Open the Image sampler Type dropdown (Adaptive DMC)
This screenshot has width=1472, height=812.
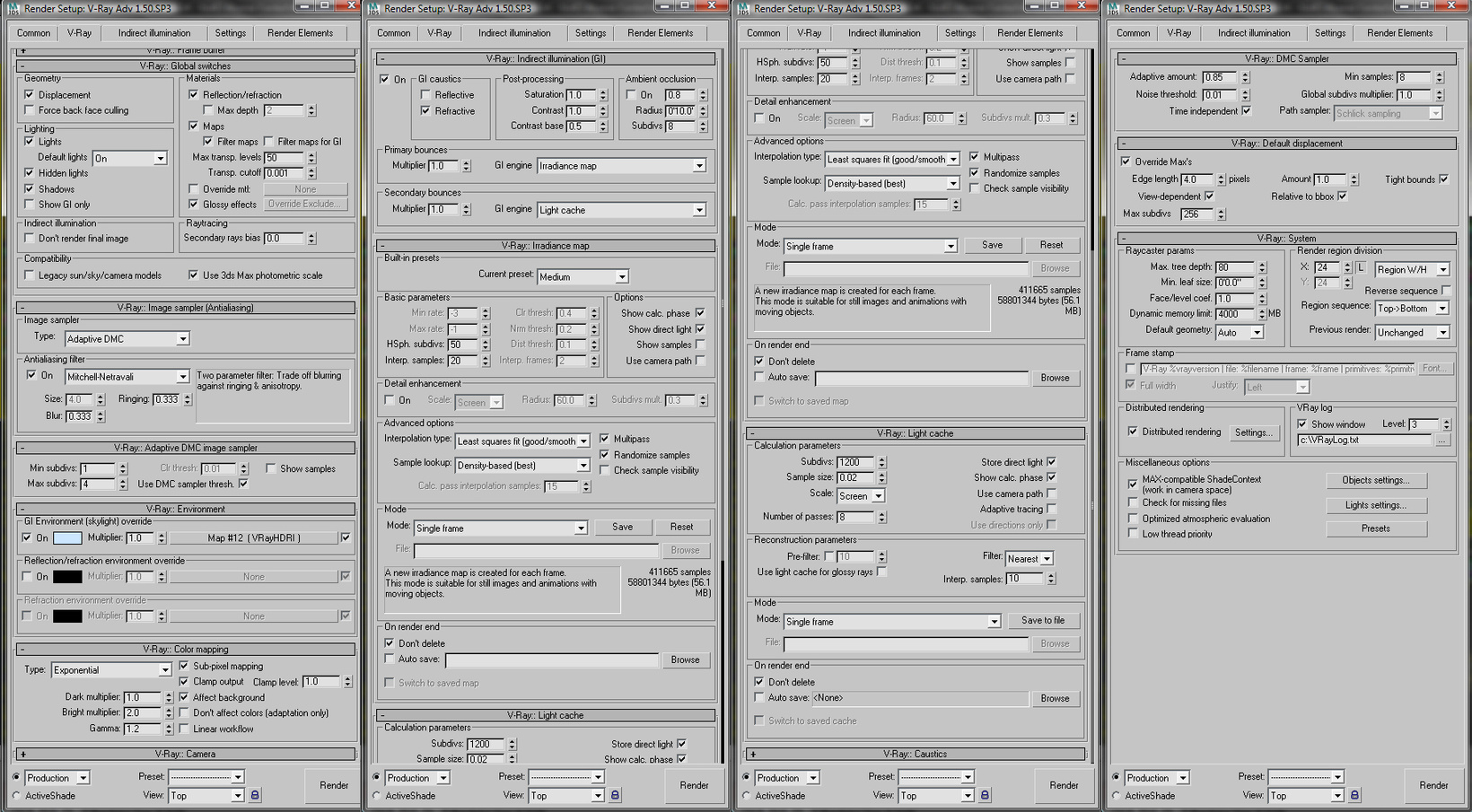tap(127, 339)
